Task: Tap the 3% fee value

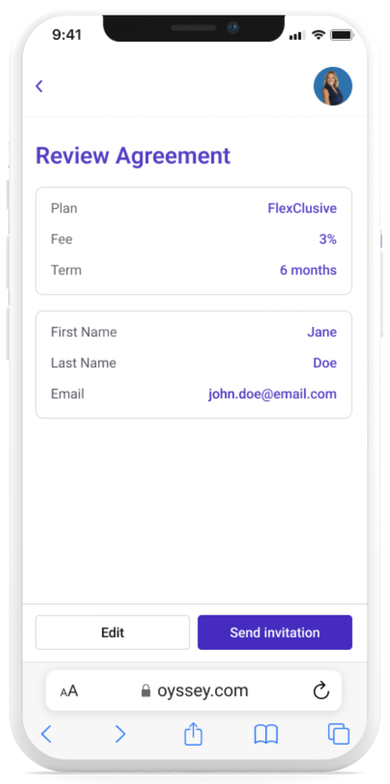Action: [x=328, y=240]
